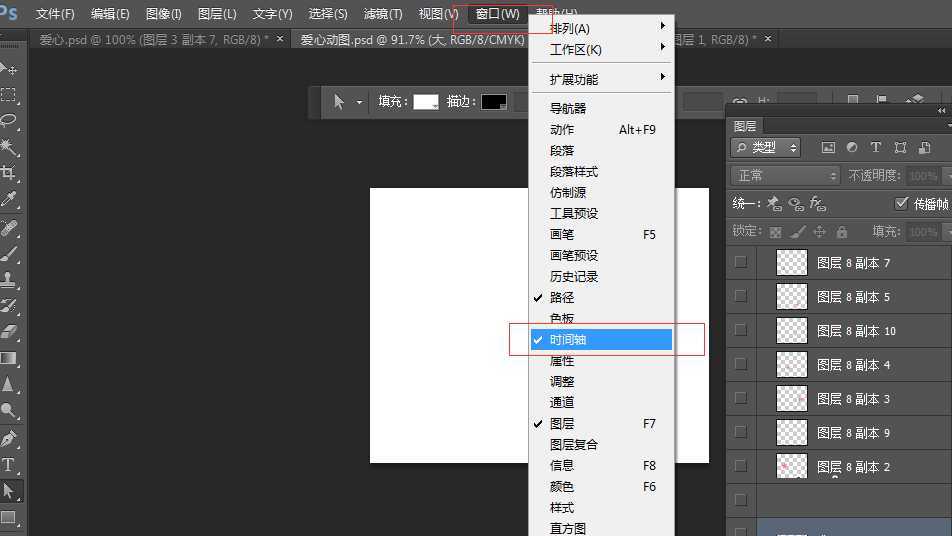Select layer thumbnail of 图层 8 副本 10

pyautogui.click(x=792, y=331)
